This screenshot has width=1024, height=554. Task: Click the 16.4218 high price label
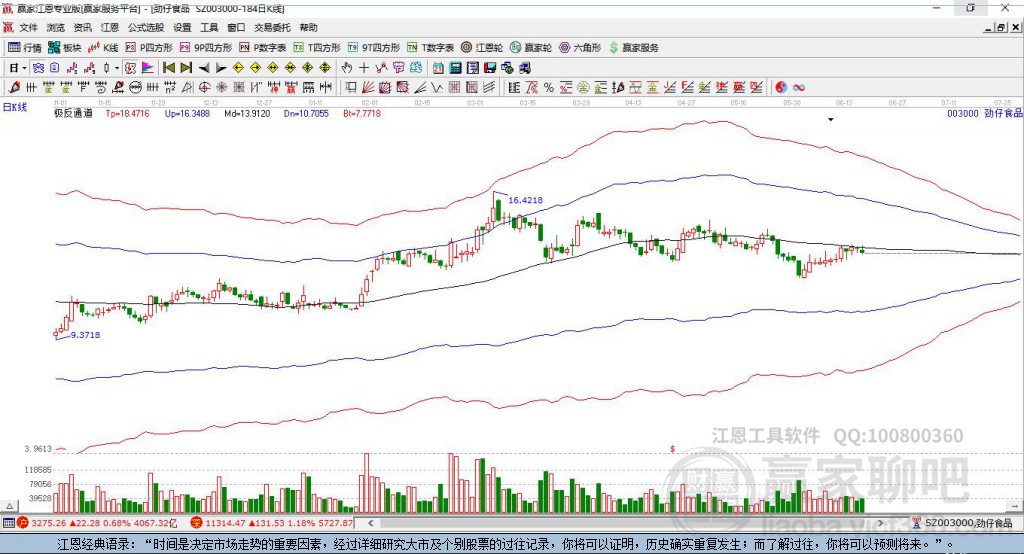(x=525, y=200)
